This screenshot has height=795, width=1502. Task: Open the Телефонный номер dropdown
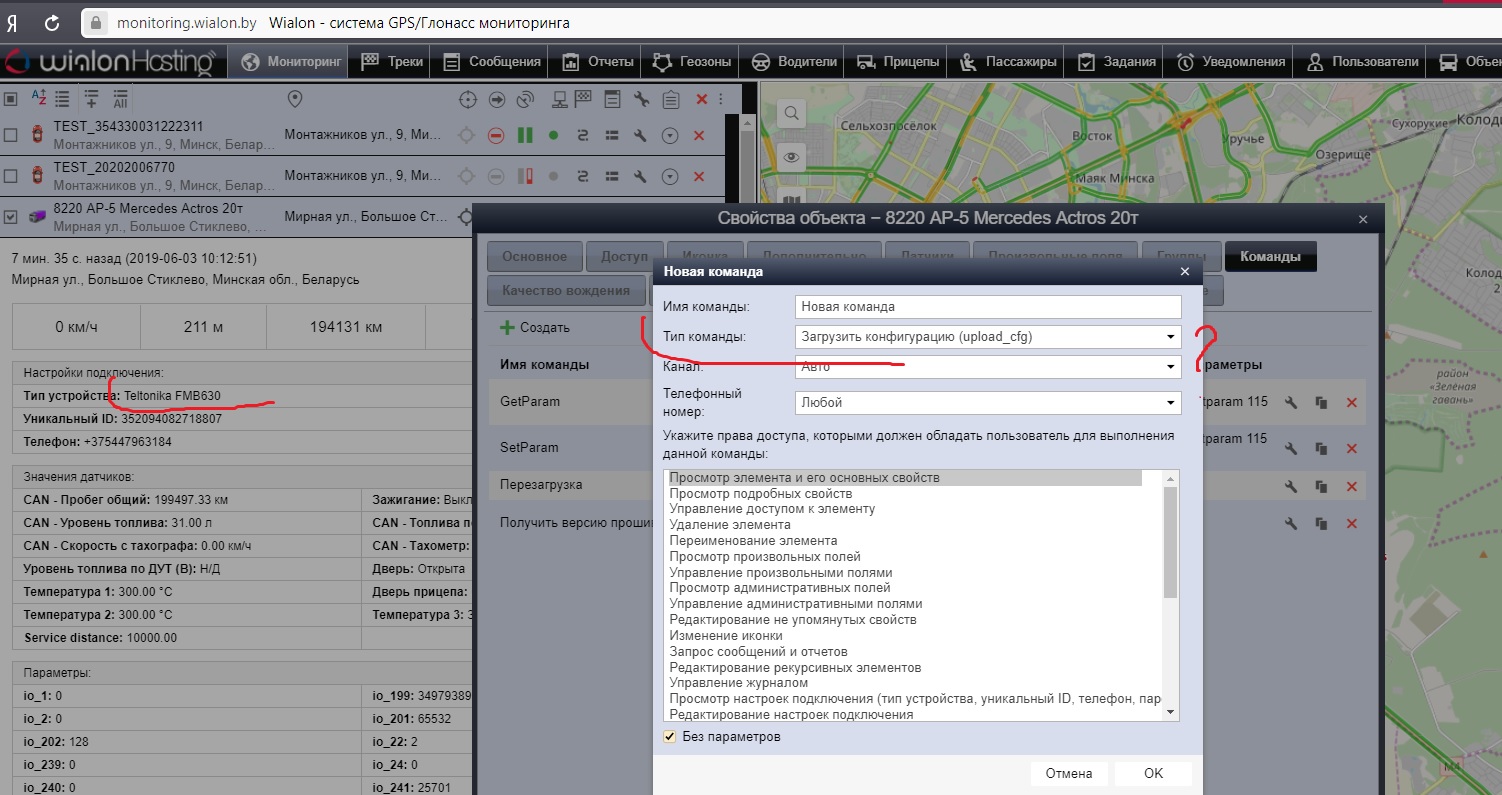(987, 402)
